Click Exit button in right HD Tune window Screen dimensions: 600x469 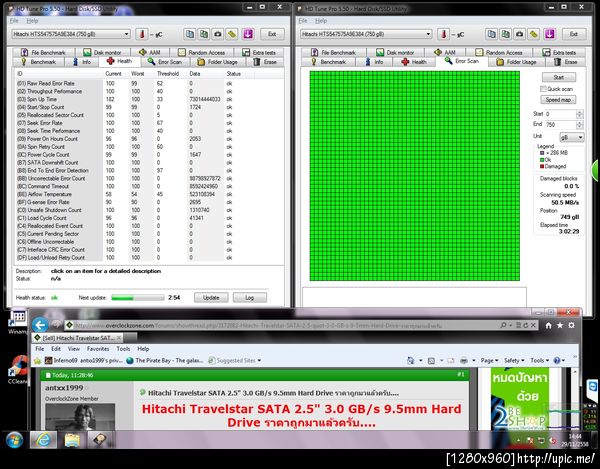(x=574, y=34)
